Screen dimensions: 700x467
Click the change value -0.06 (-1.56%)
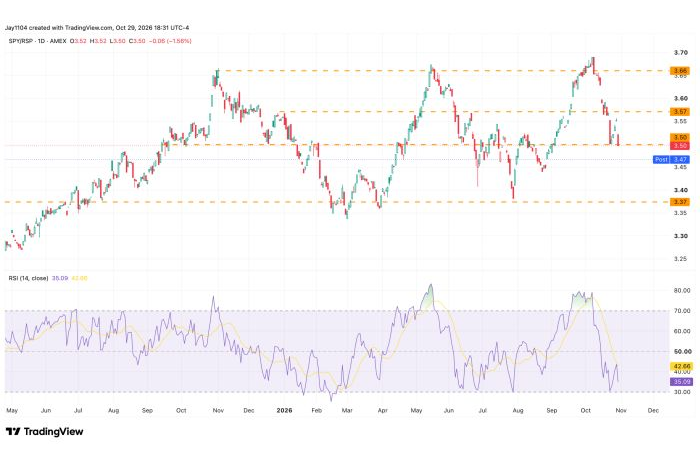(x=170, y=41)
